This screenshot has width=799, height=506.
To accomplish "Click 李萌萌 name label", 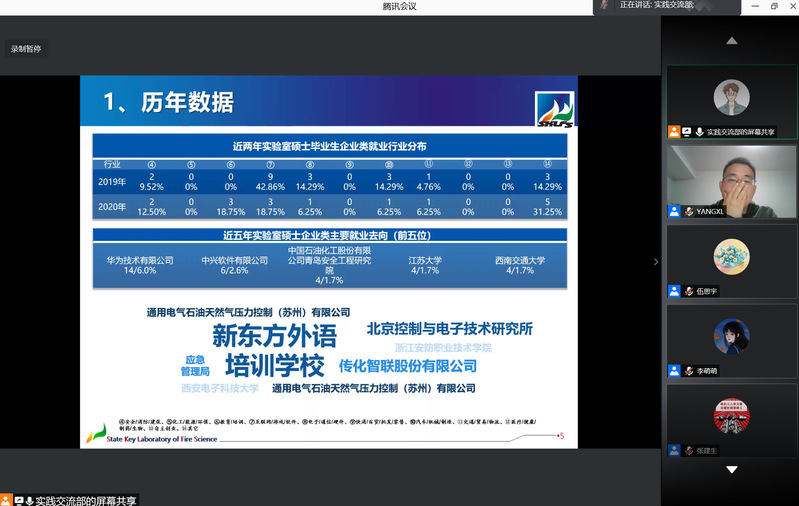I will [706, 371].
